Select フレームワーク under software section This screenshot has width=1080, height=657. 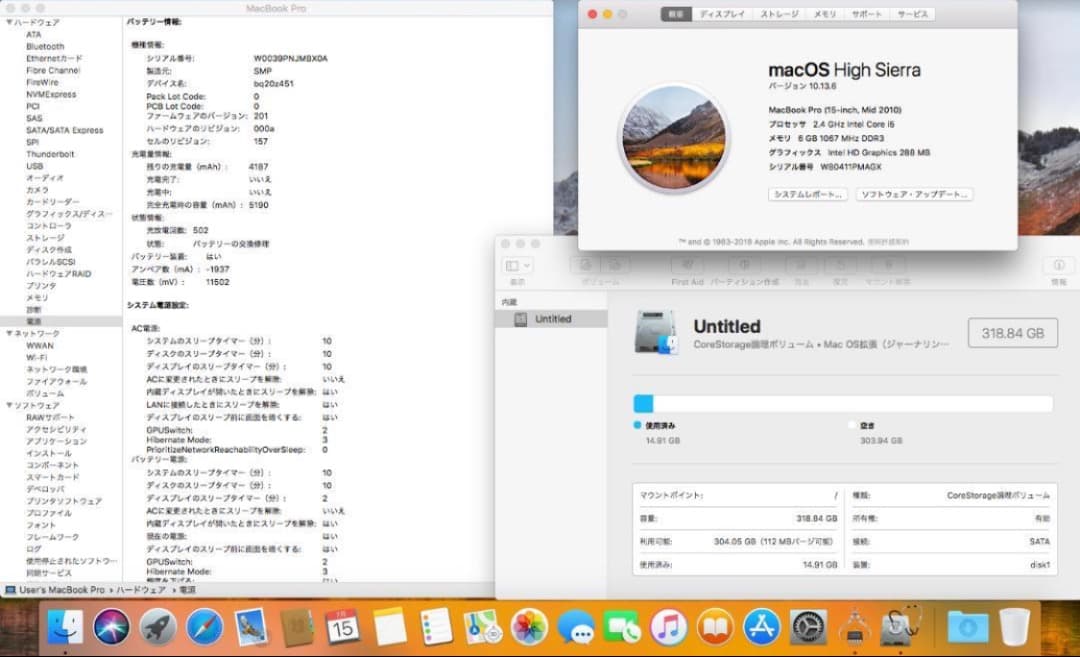(52, 537)
